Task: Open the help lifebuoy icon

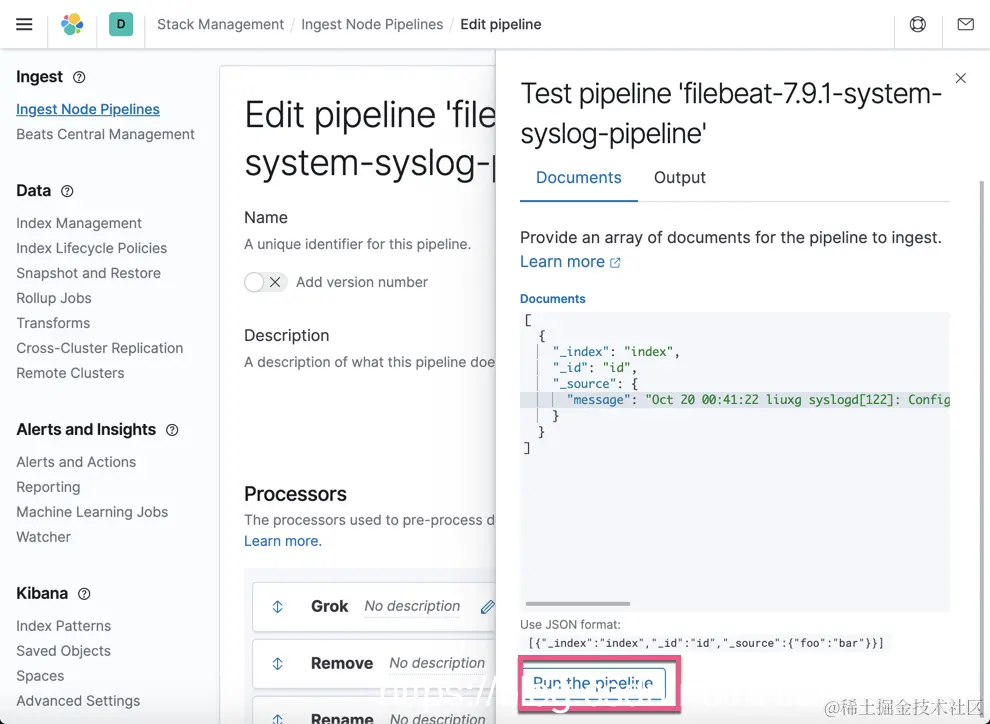Action: (917, 24)
